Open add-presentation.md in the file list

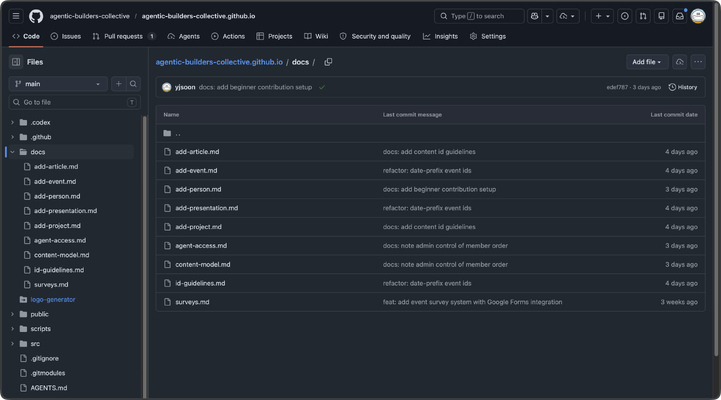(x=206, y=208)
